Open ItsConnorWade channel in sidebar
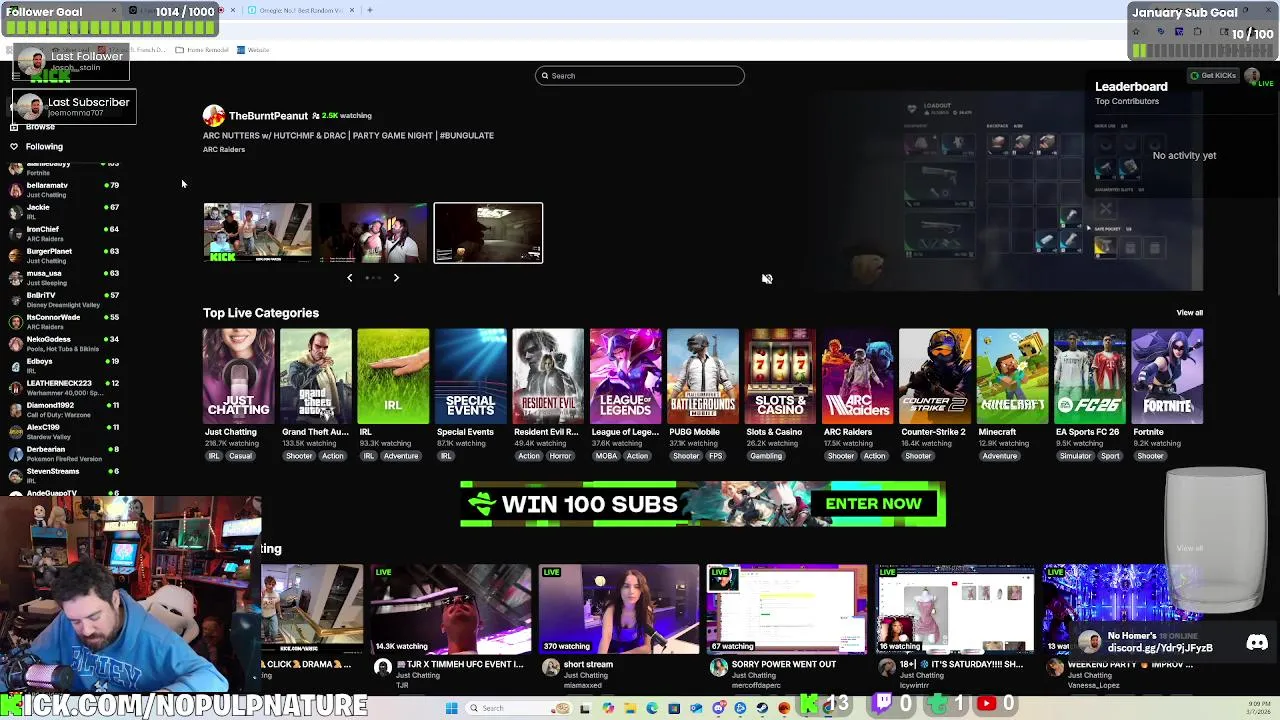The width and height of the screenshot is (1280, 720). click(65, 322)
